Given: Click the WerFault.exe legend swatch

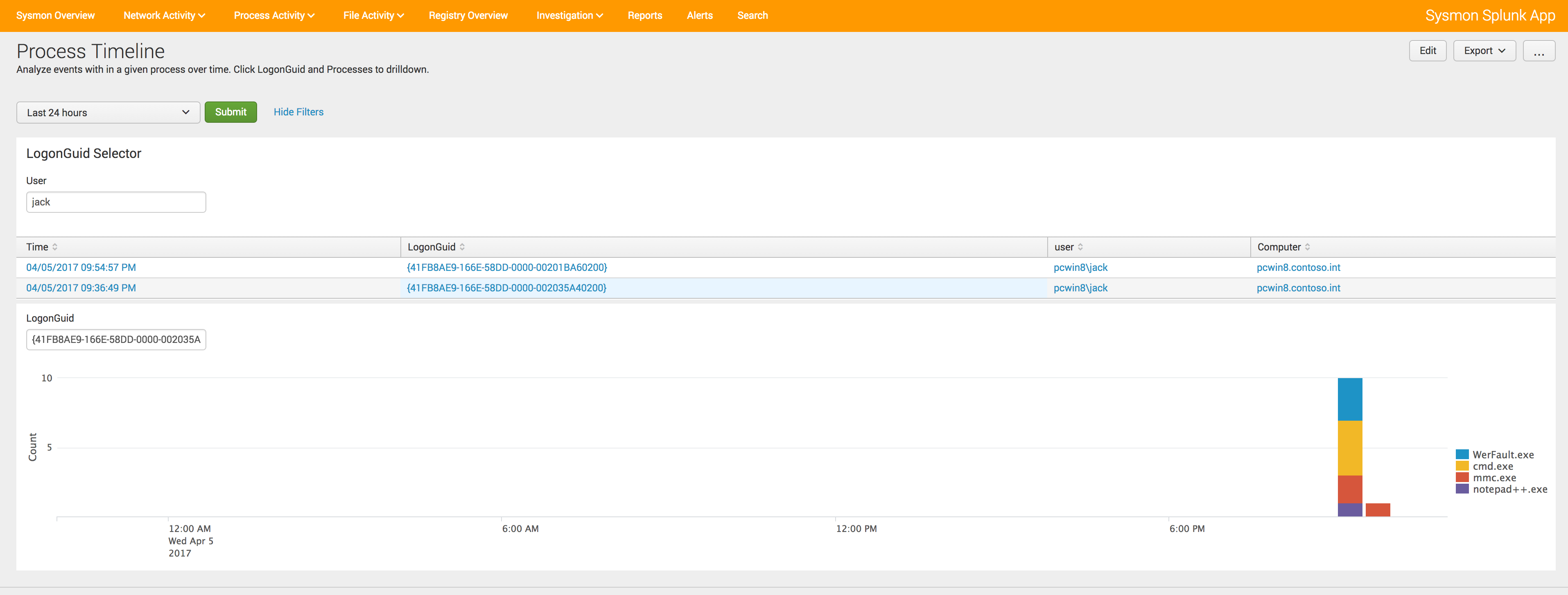Looking at the screenshot, I should tap(1462, 455).
